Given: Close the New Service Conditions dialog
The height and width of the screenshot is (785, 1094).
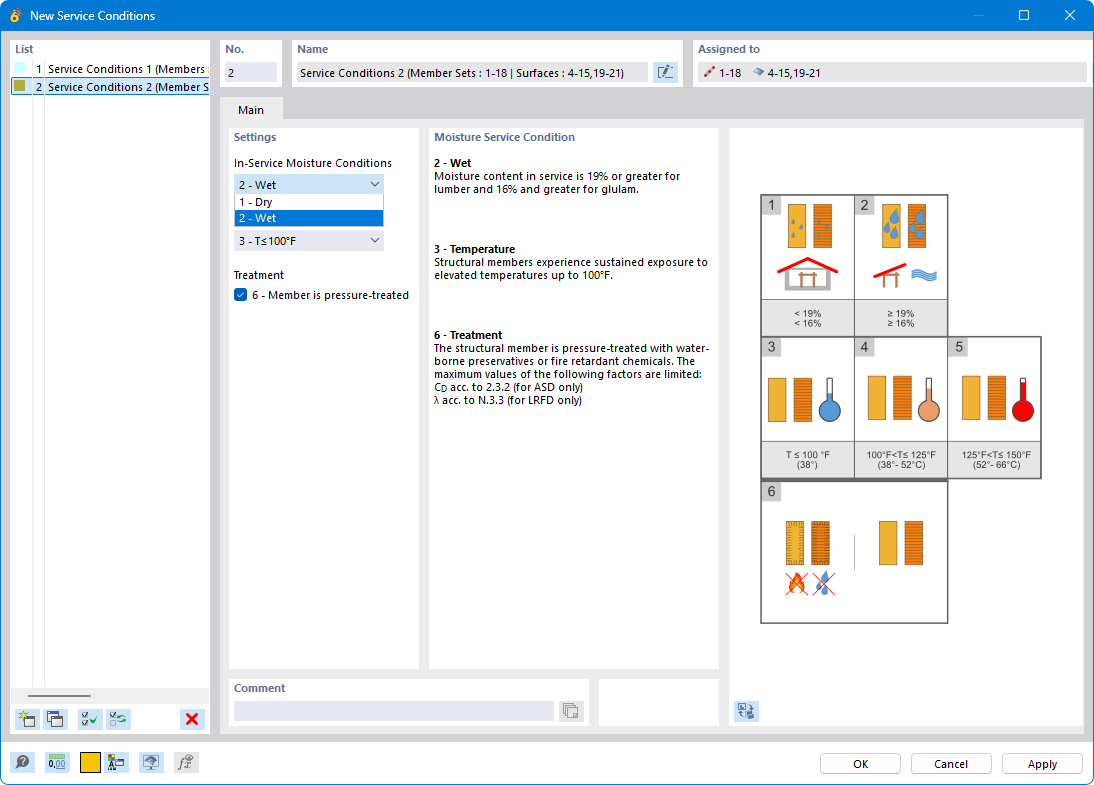Looking at the screenshot, I should click(x=1070, y=15).
